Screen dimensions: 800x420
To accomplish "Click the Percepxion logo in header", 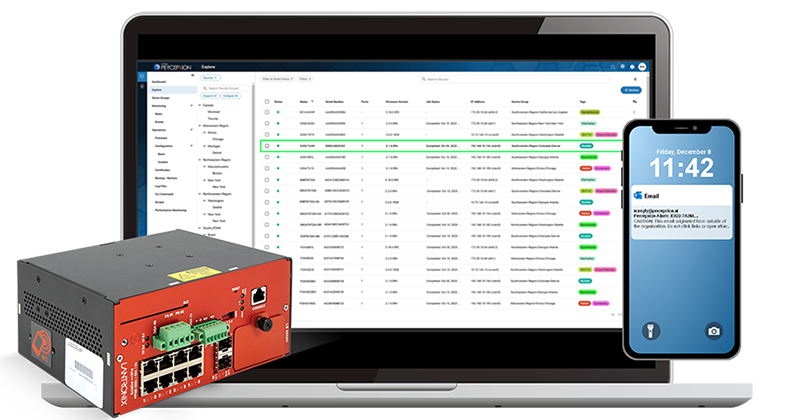I will (172, 67).
